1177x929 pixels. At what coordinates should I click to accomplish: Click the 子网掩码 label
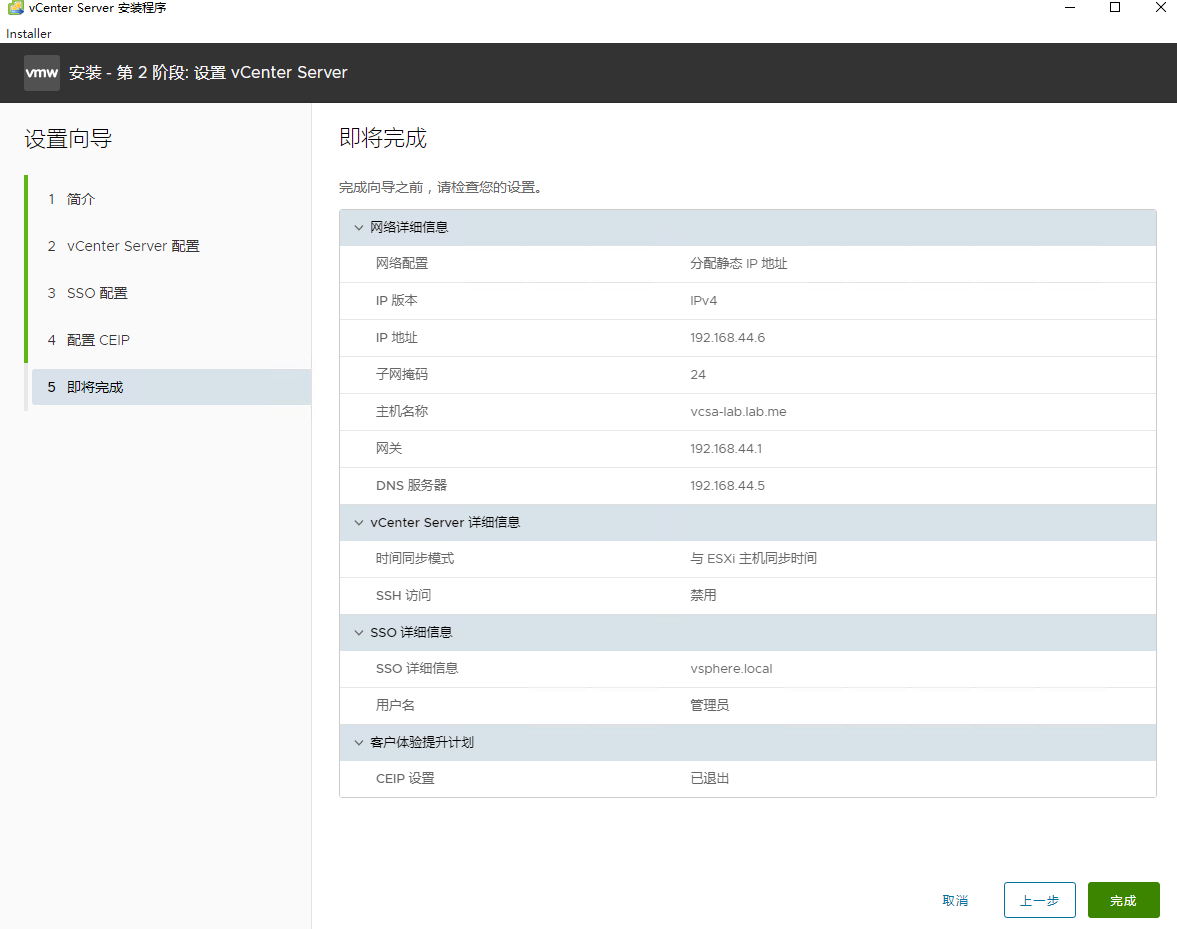[402, 374]
